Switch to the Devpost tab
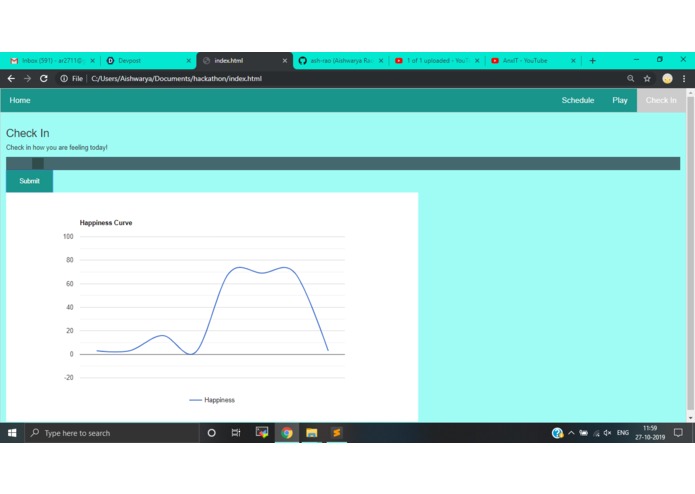Viewport: 695px width, 494px height. pos(146,61)
